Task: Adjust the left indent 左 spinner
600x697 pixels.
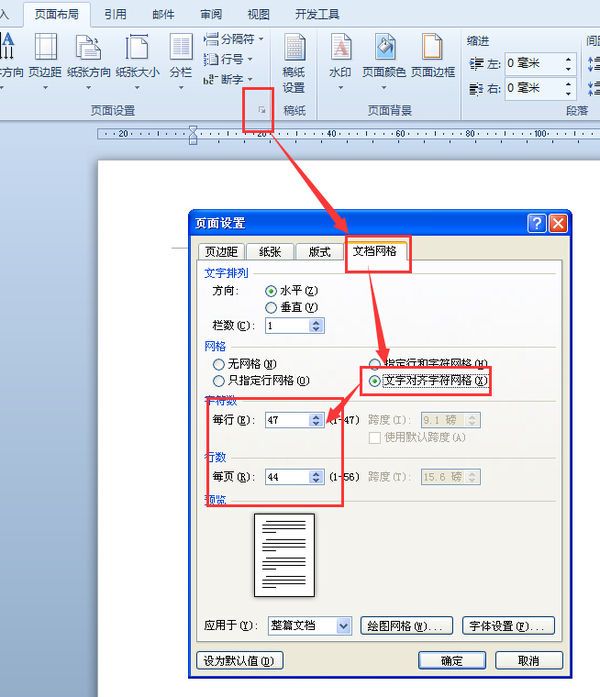Action: coord(568,64)
